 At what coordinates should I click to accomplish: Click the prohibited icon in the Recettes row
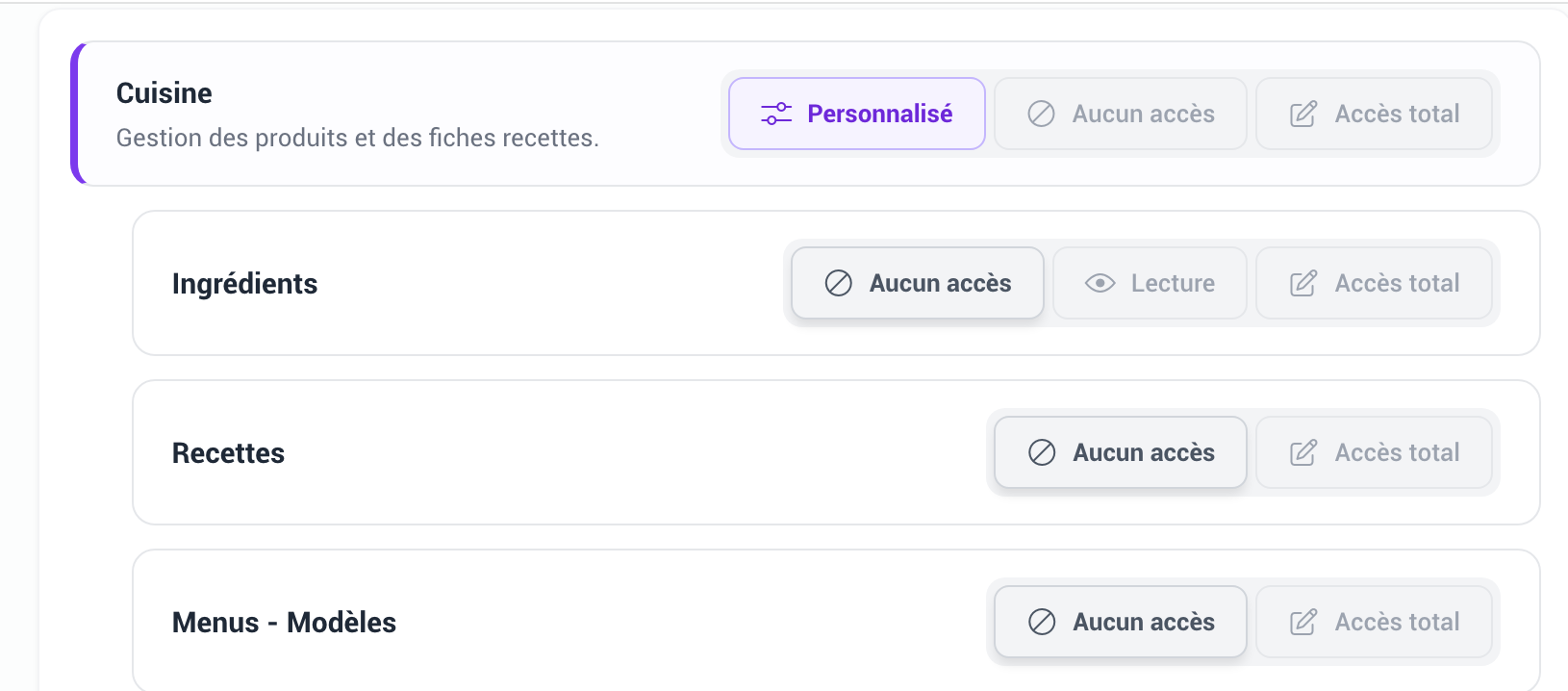click(x=1042, y=452)
